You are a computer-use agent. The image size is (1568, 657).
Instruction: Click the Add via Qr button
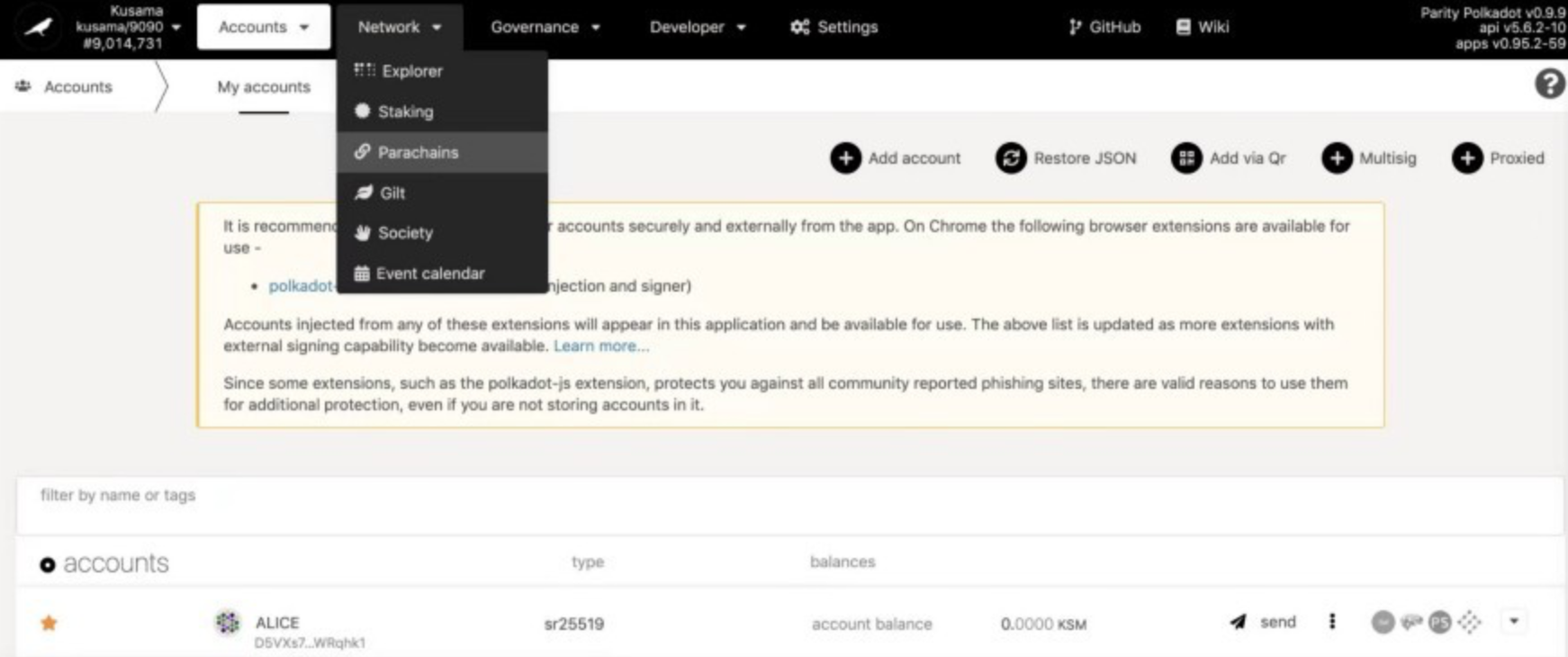click(x=1229, y=158)
